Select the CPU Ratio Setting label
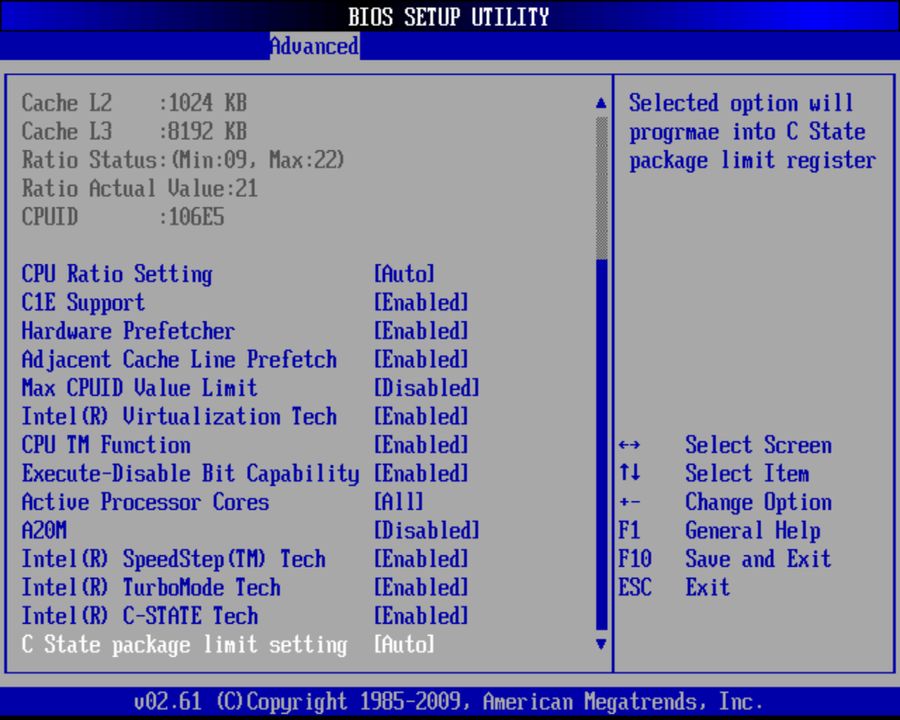 117,274
